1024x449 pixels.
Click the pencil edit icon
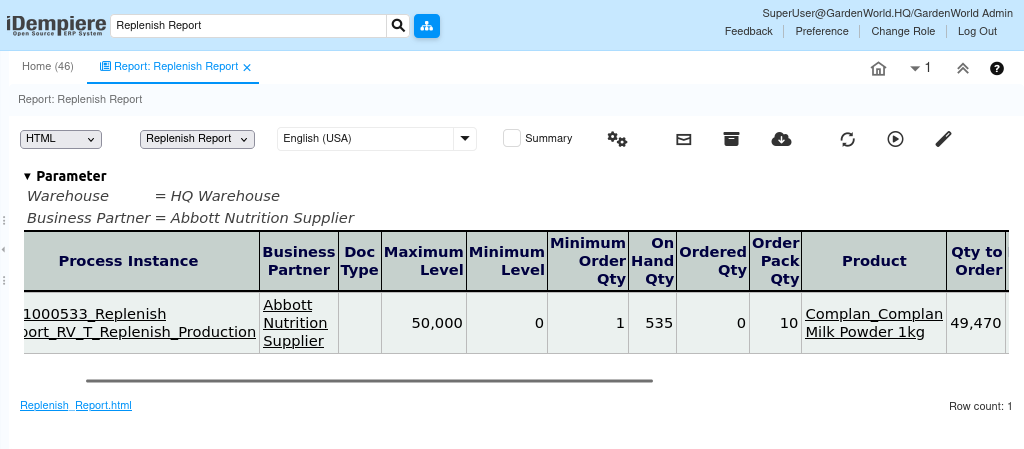click(x=943, y=139)
